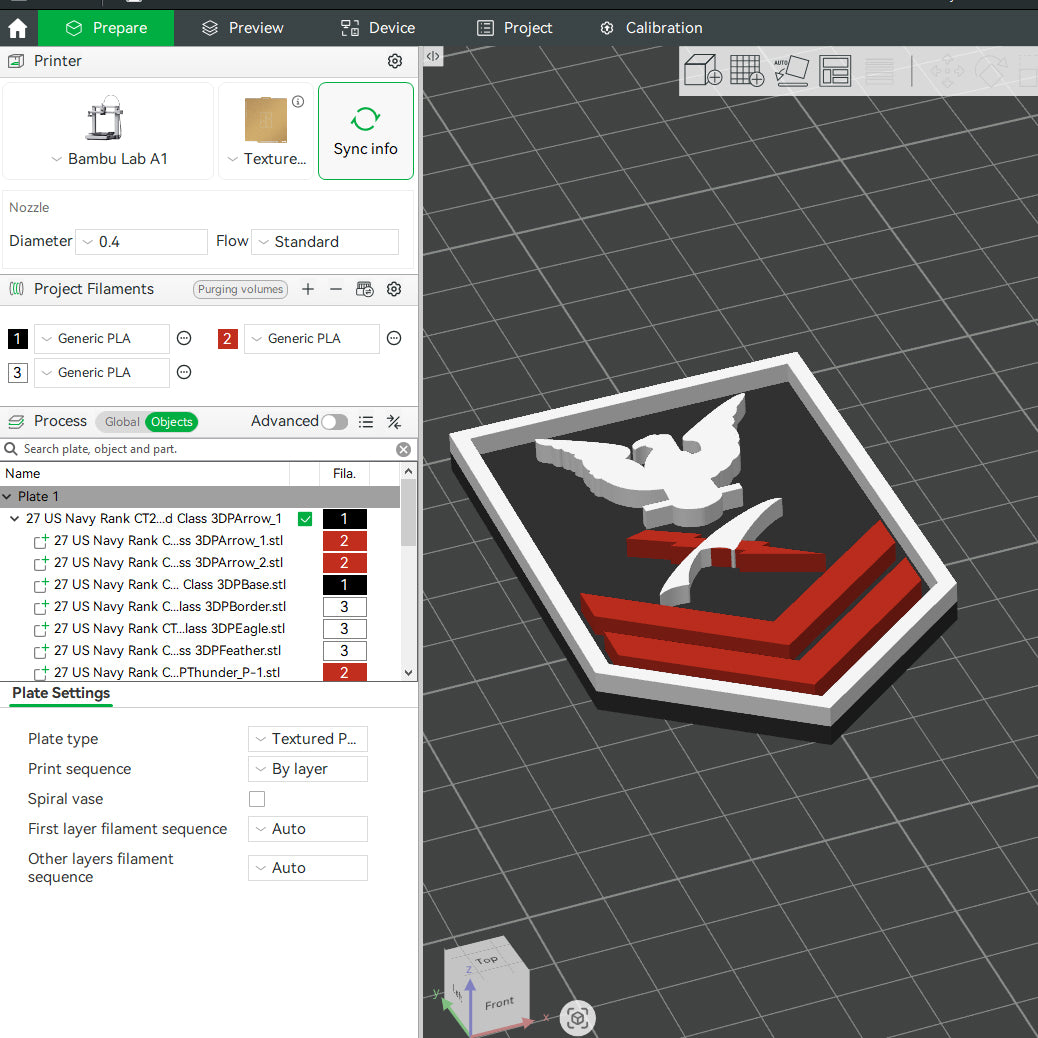This screenshot has width=1038, height=1038.
Task: Click the Process panel icon
Action: coord(16,421)
